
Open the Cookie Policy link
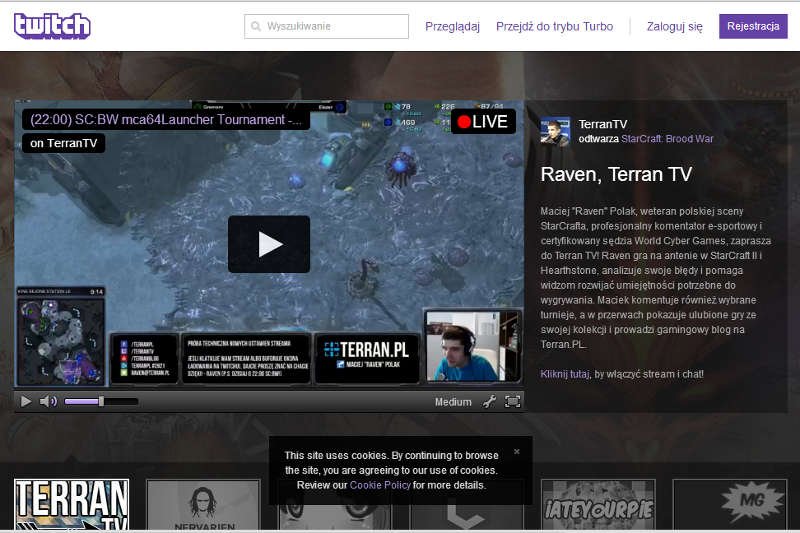380,485
